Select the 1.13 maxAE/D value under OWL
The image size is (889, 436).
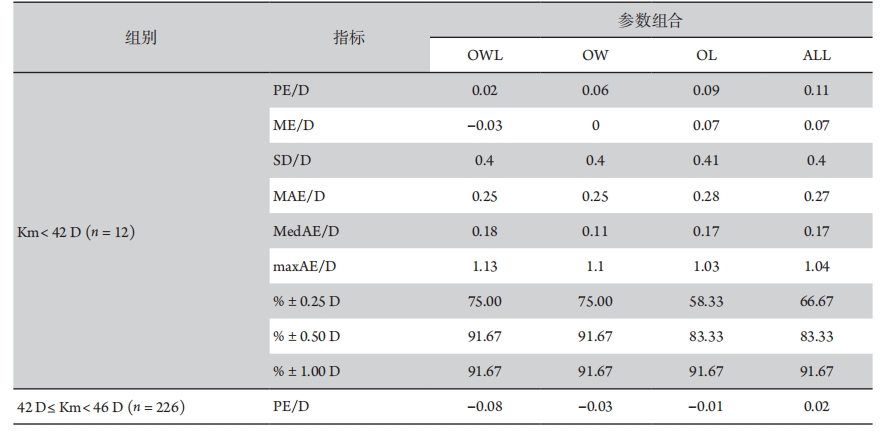[x=485, y=267]
